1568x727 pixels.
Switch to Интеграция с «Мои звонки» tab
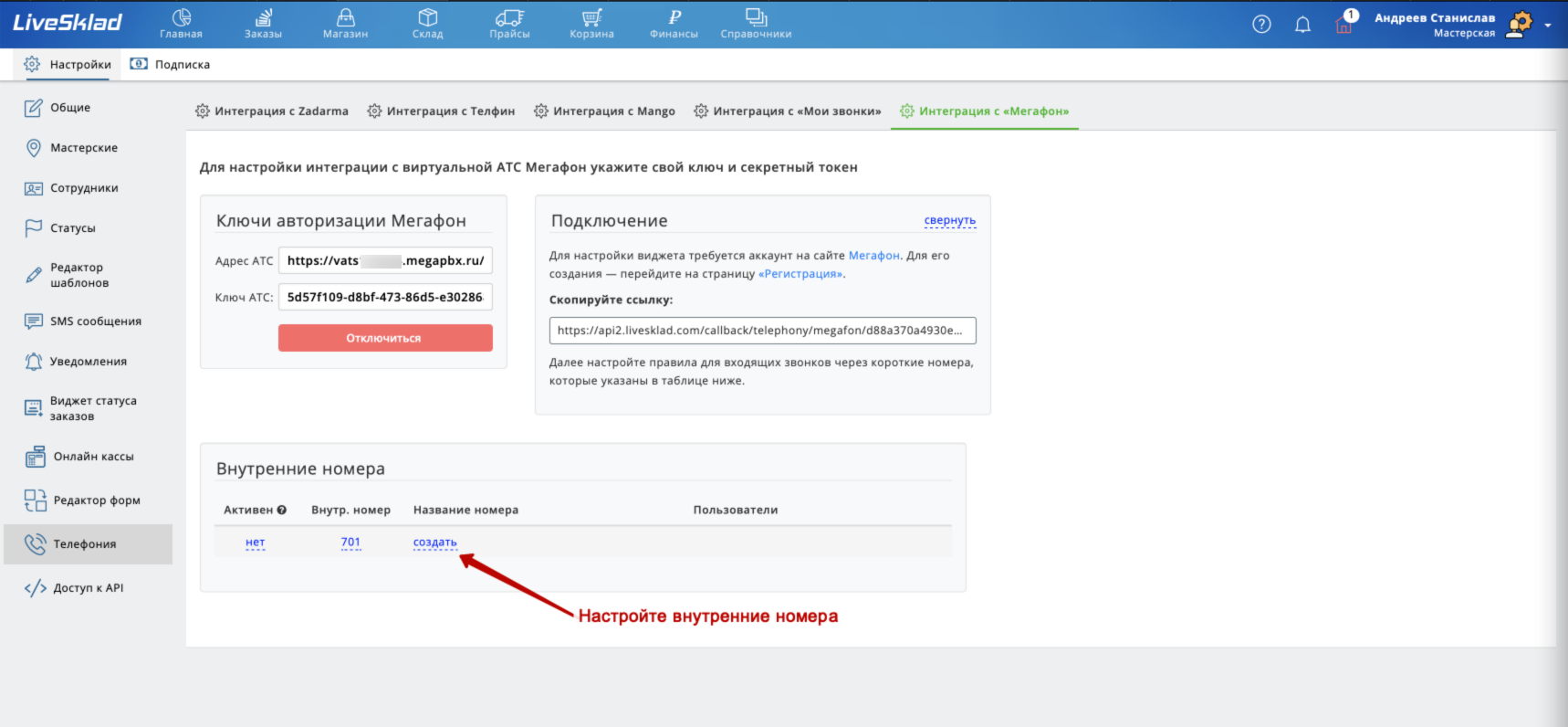click(x=788, y=111)
